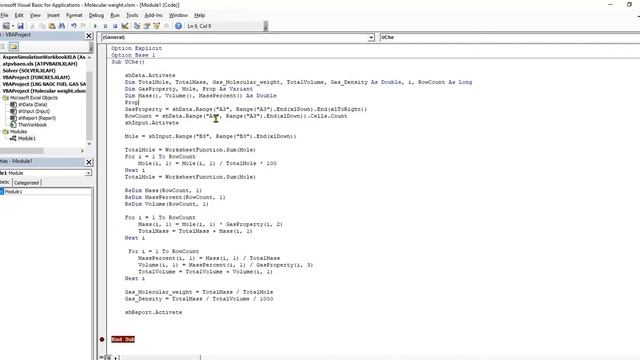Open the View menu
The width and height of the screenshot is (640, 360).
pos(35,15)
